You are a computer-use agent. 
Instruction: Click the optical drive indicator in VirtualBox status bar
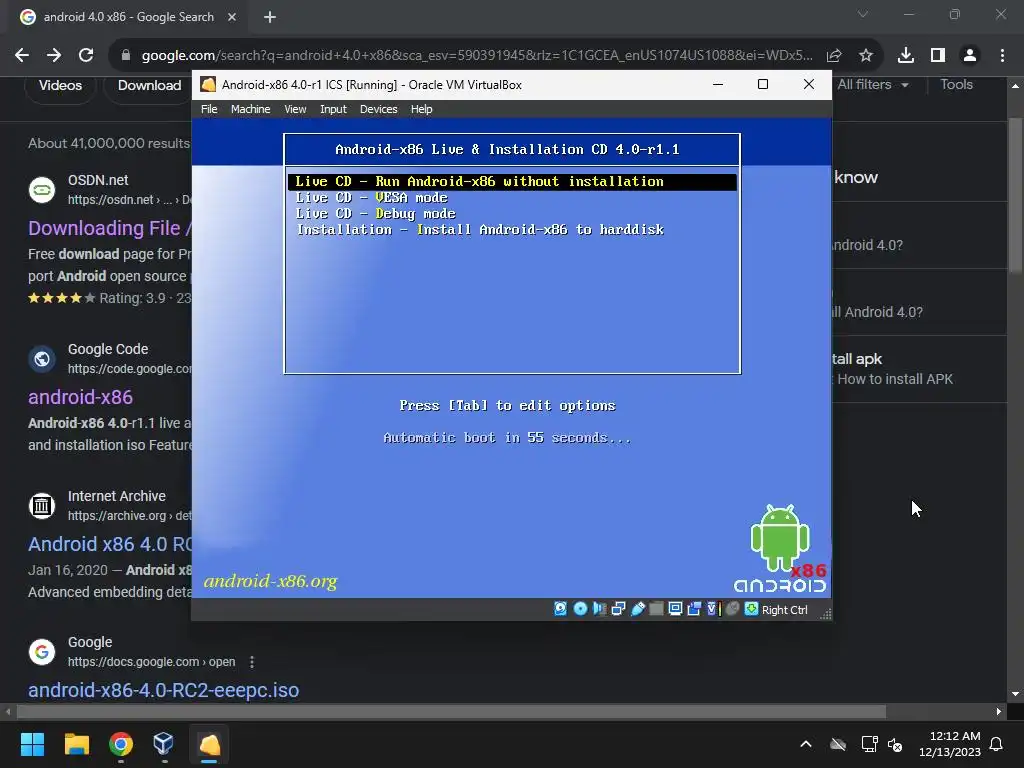580,609
